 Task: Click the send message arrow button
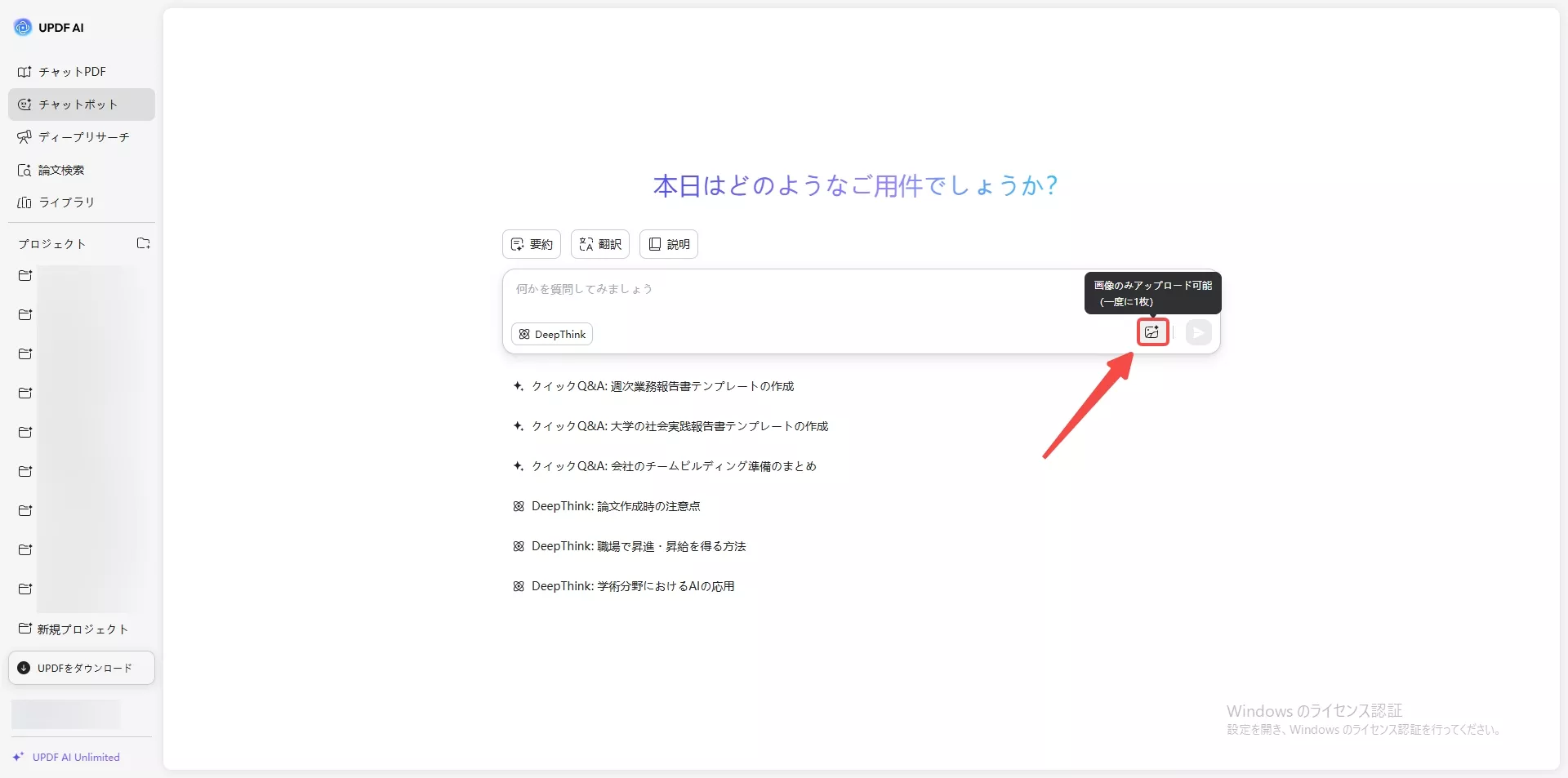point(1198,332)
